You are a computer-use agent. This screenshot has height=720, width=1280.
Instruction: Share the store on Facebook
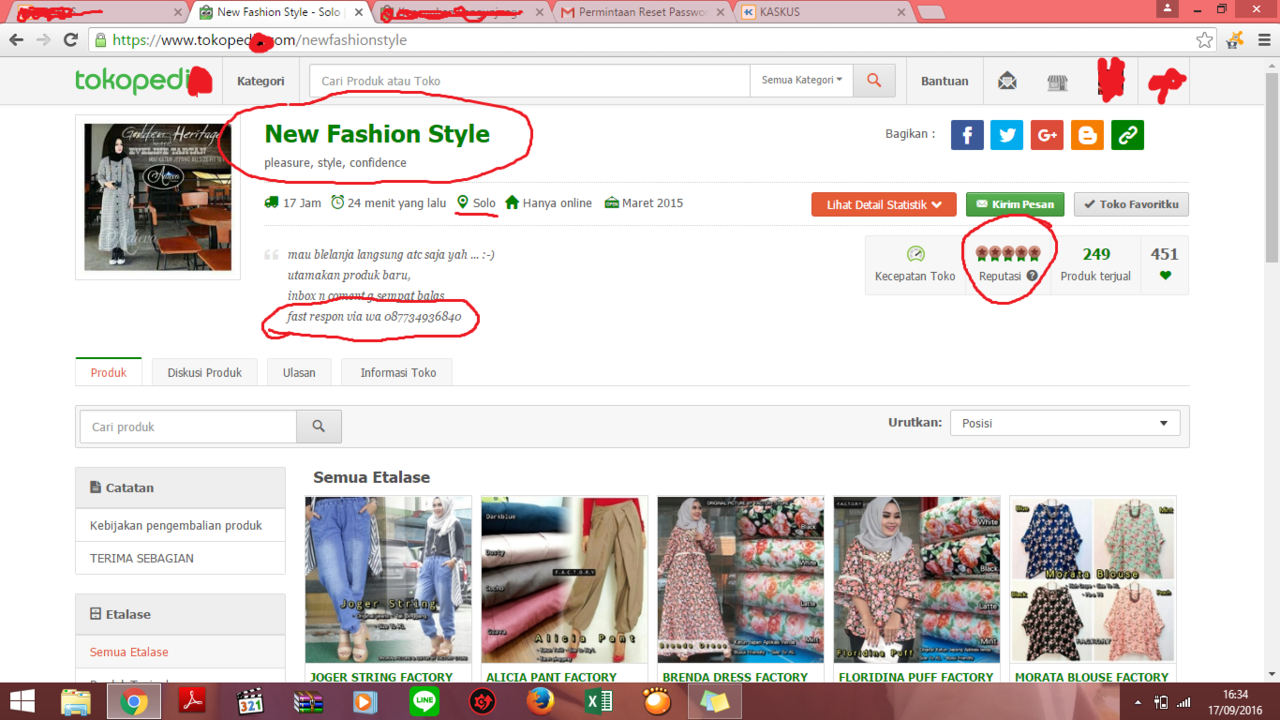click(x=967, y=135)
